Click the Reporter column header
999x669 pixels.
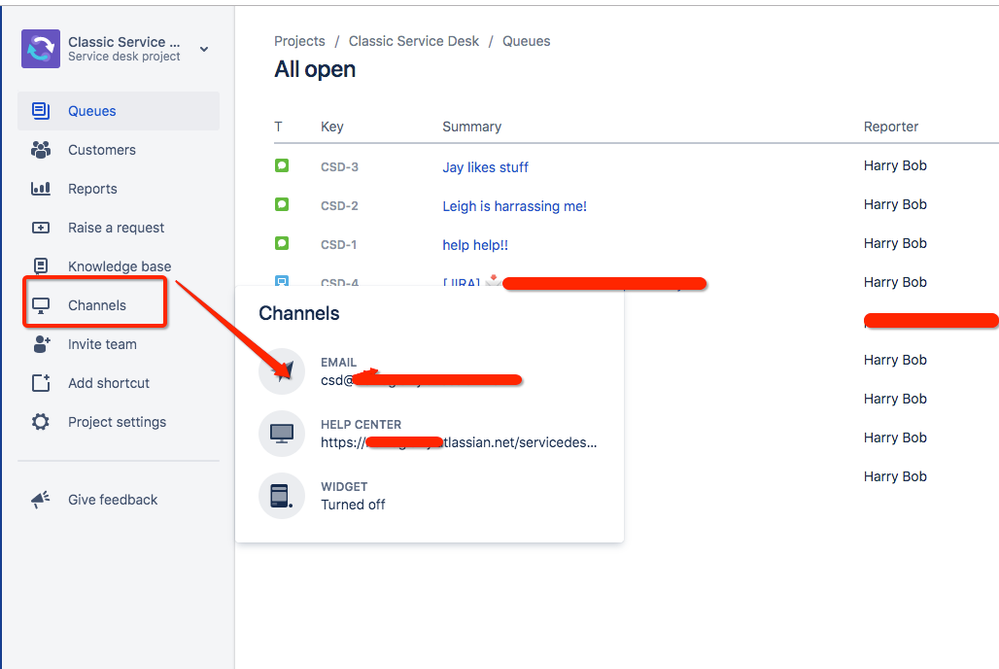point(891,127)
